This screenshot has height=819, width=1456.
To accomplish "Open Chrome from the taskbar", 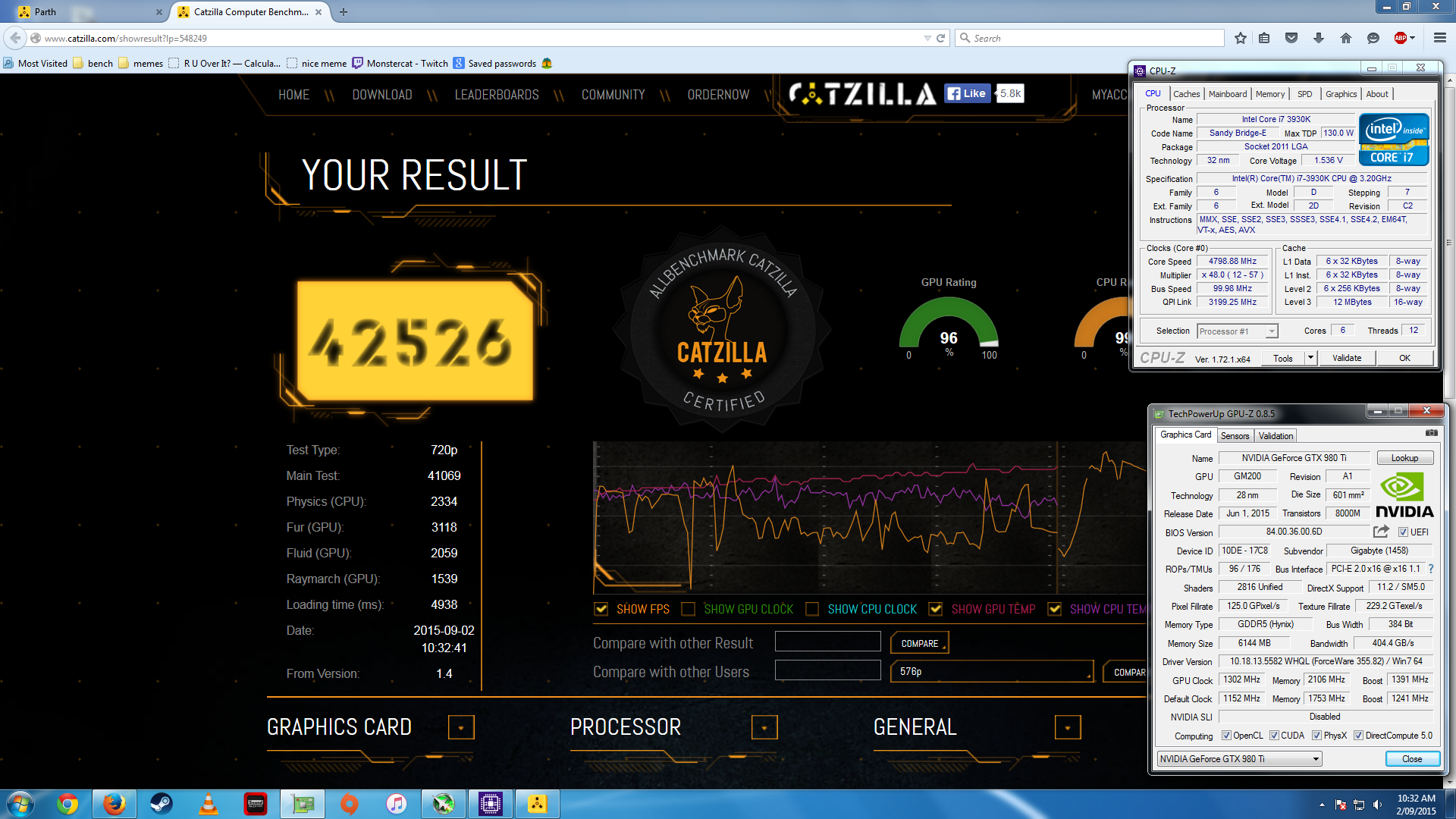I will [x=67, y=804].
